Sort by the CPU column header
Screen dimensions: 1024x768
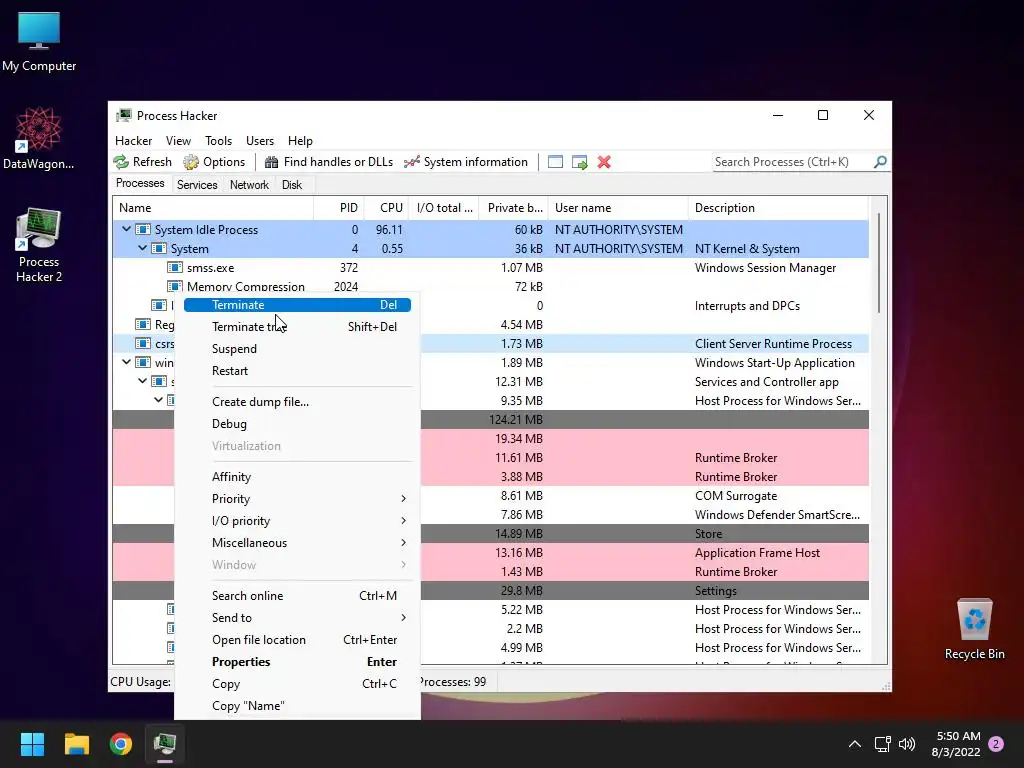pos(386,208)
